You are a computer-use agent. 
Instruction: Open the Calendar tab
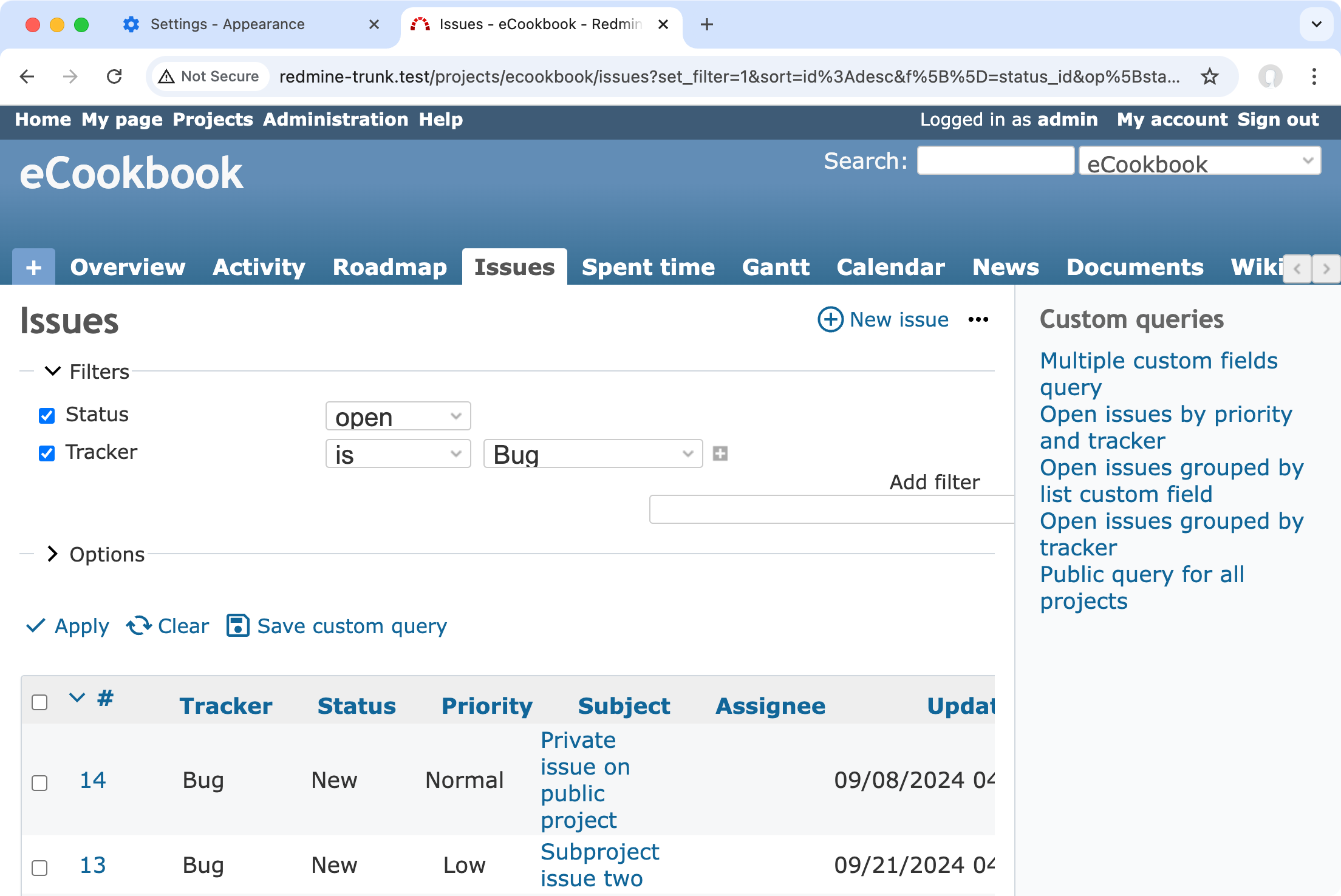(890, 267)
